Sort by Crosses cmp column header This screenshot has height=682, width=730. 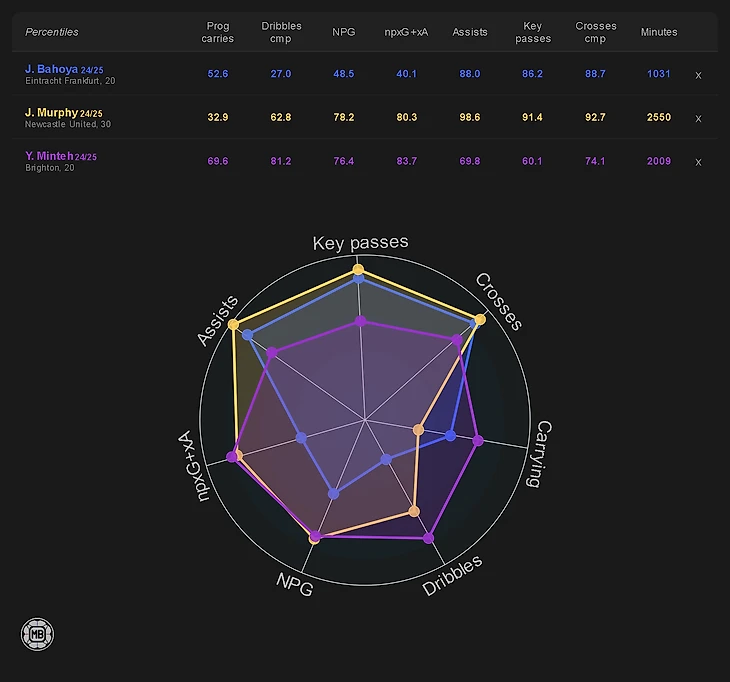596,32
